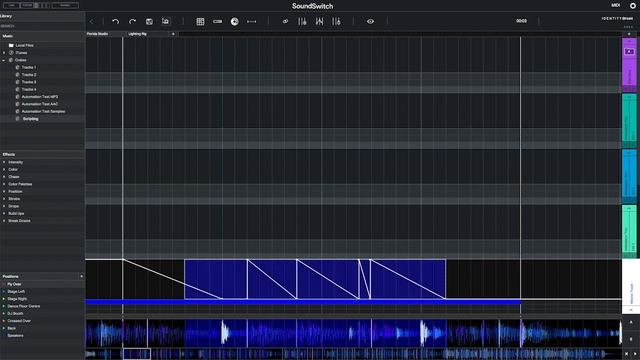Go back with the left chevron

91,21
